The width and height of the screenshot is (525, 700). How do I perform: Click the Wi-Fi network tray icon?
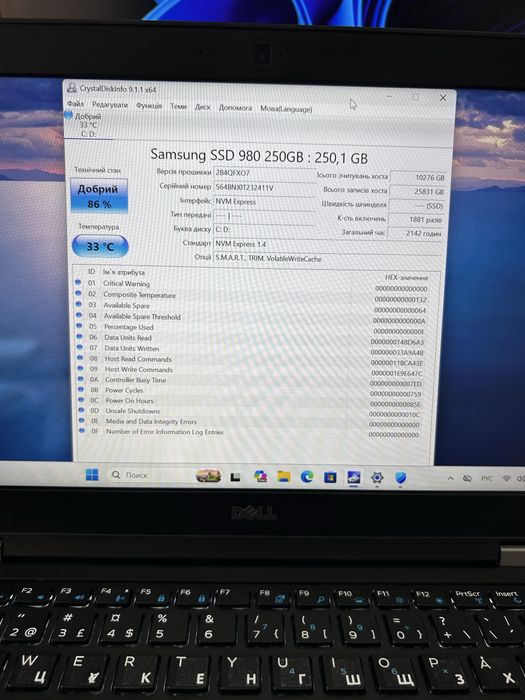(x=506, y=478)
